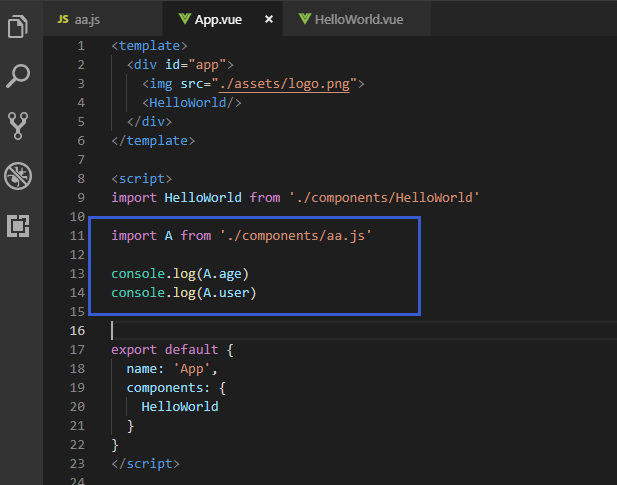Viewport: 617px width, 485px height.
Task: Click the opening <script> tag
Action: [142, 179]
